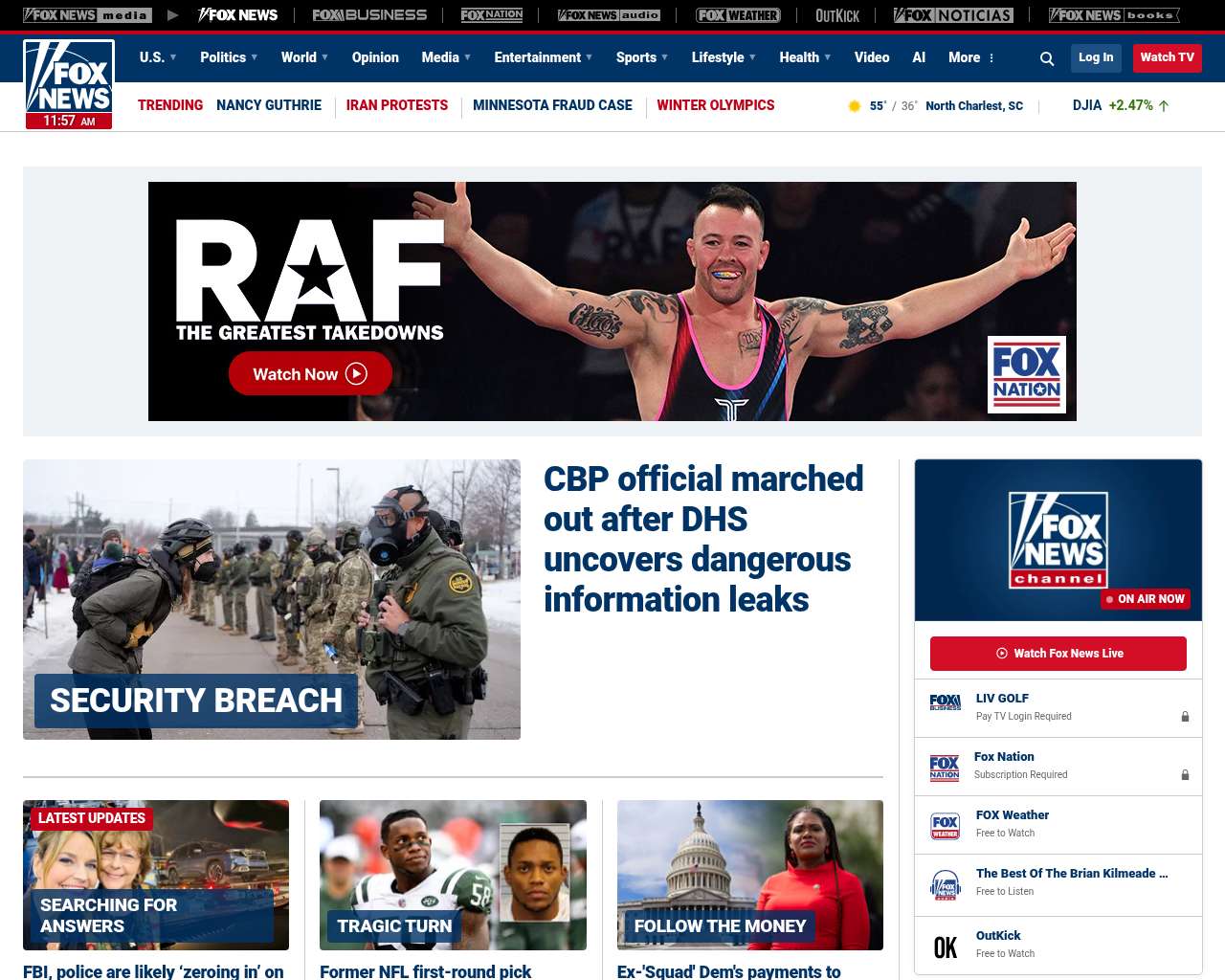The height and width of the screenshot is (980, 1225).
Task: Open Fox News Media network logo
Action: coord(87,15)
